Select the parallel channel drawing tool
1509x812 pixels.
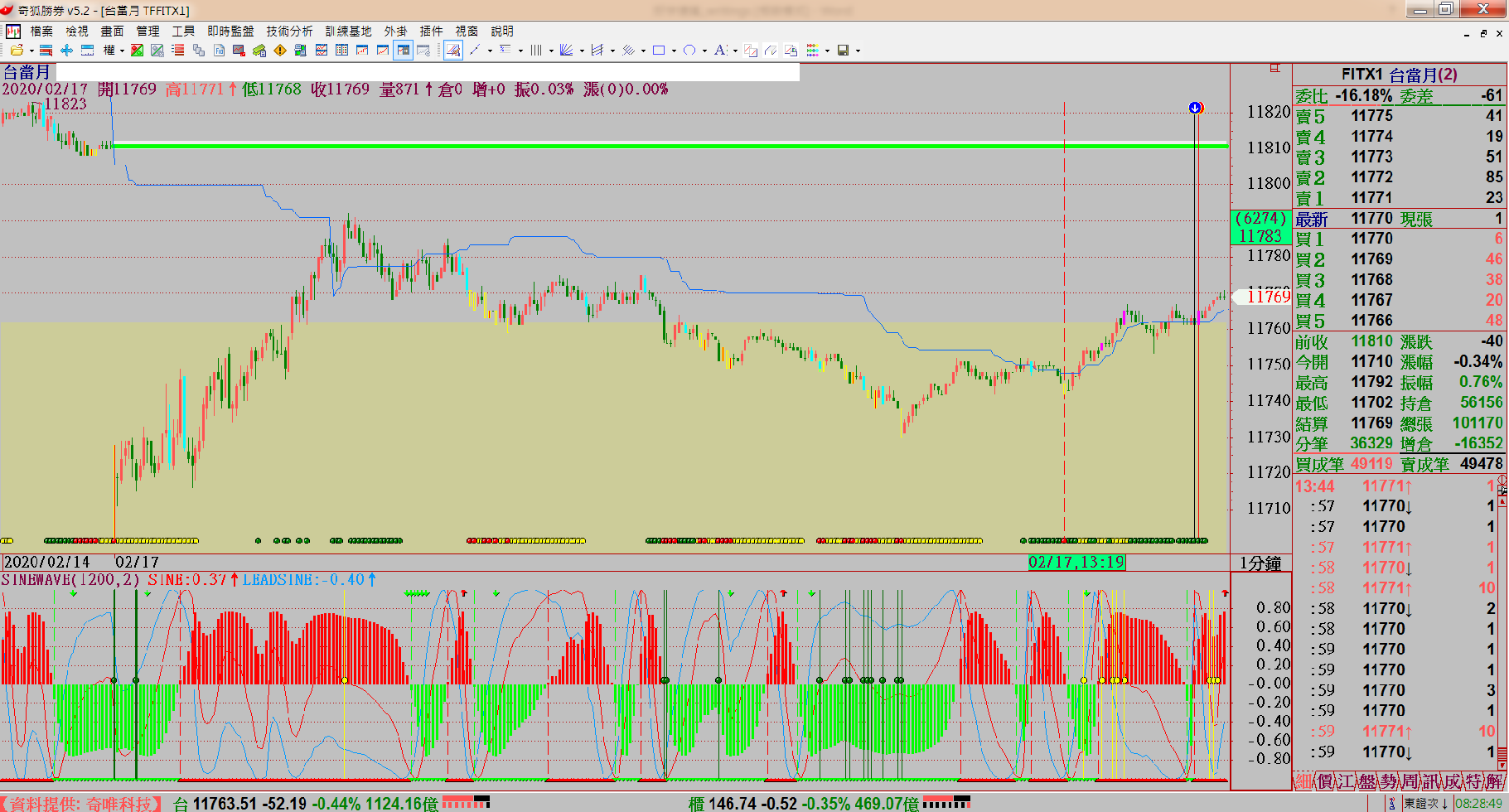pyautogui.click(x=597, y=51)
